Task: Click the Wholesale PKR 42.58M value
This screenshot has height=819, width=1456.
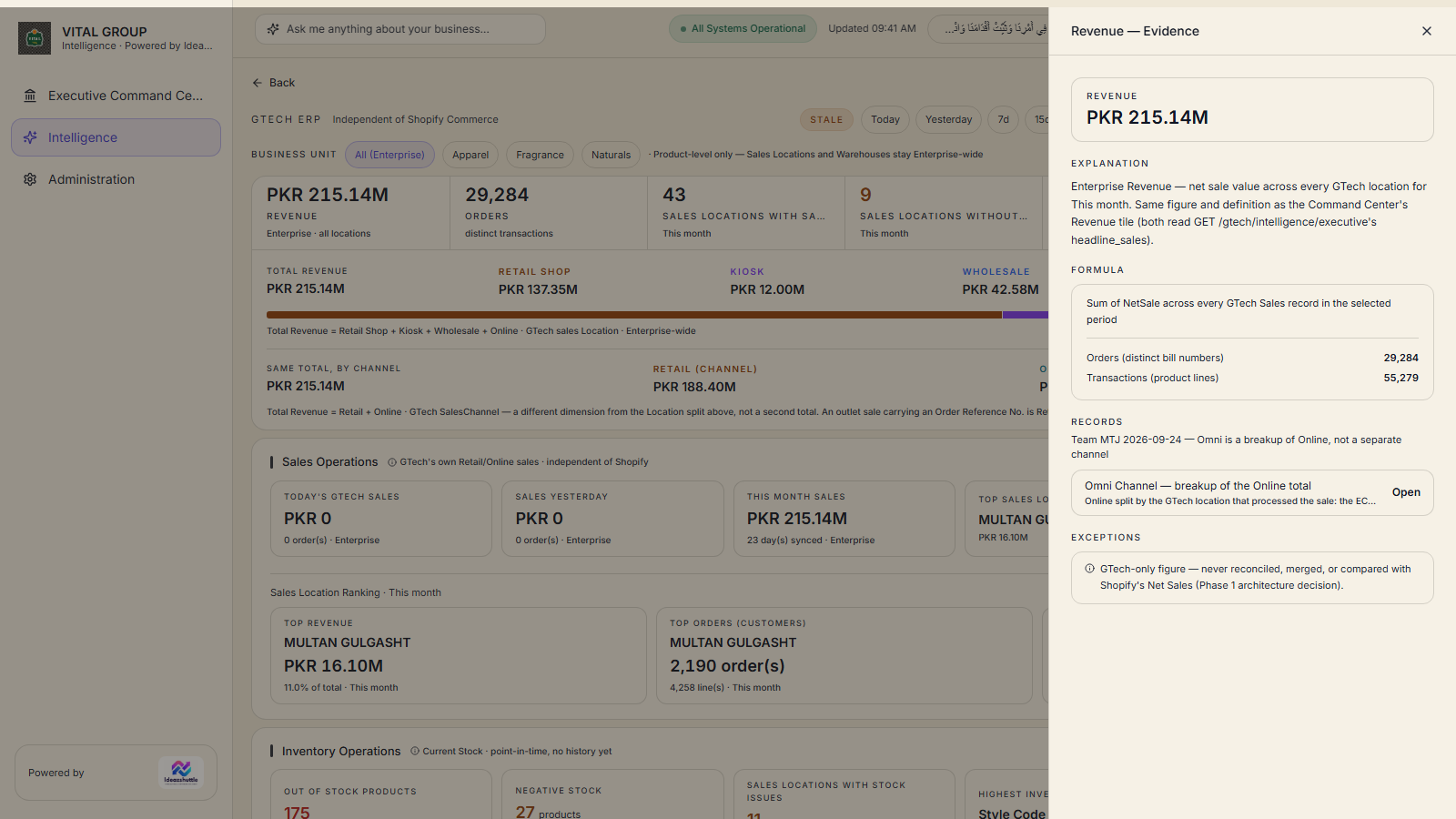Action: click(1000, 289)
